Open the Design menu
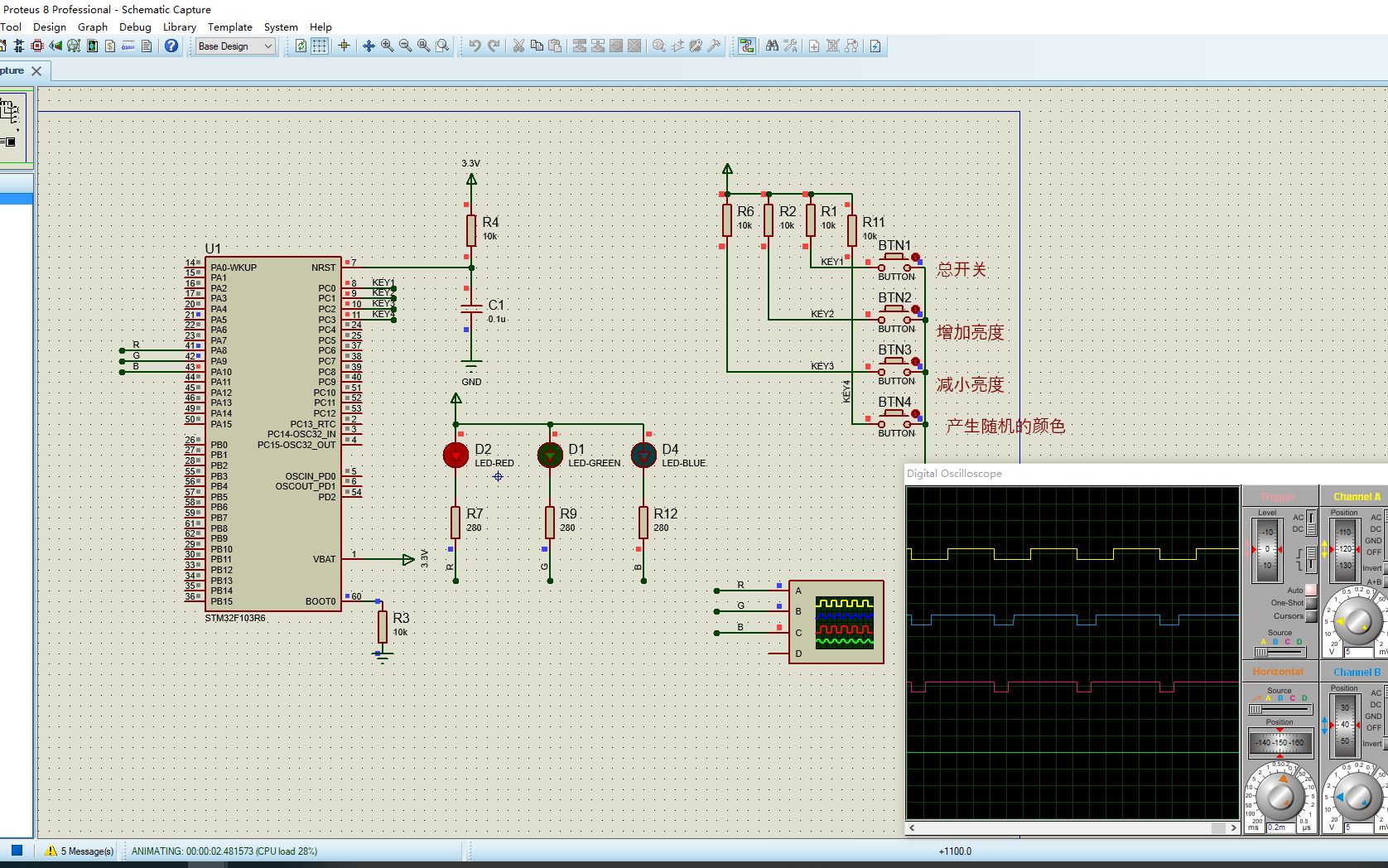Image resolution: width=1388 pixels, height=868 pixels. coord(50,27)
